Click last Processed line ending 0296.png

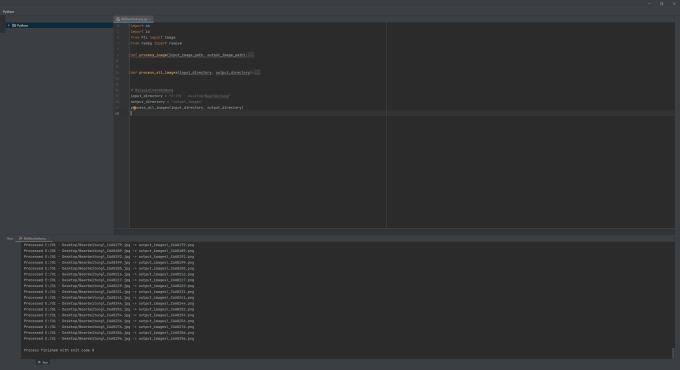(109, 339)
